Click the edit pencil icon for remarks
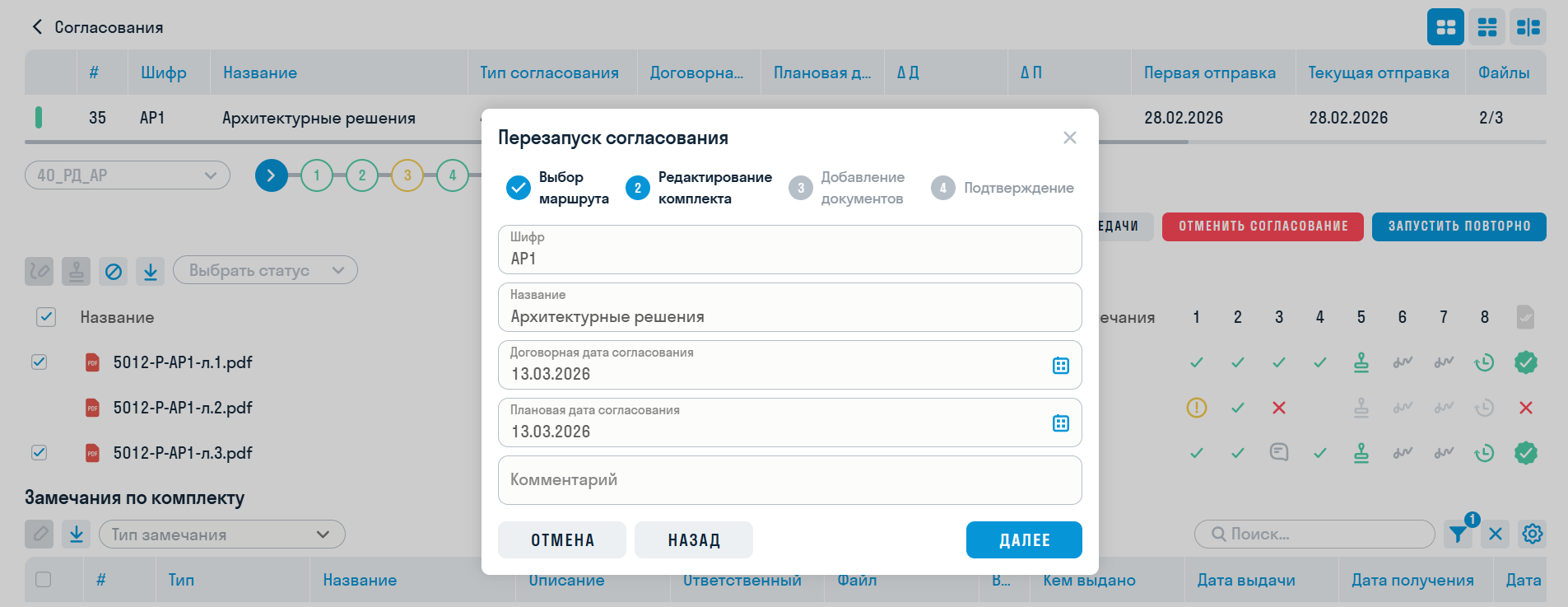The height and width of the screenshot is (607, 1568). pyautogui.click(x=39, y=535)
